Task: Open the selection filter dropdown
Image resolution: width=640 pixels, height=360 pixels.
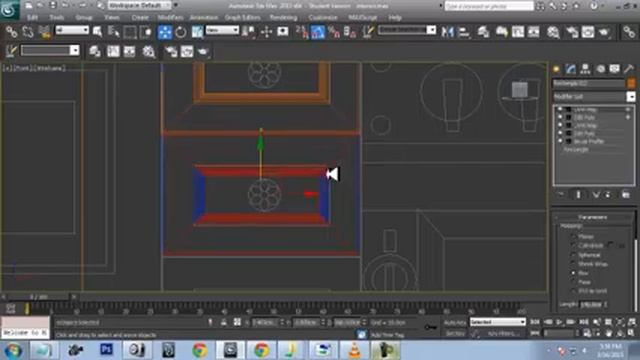Action: 72,30
